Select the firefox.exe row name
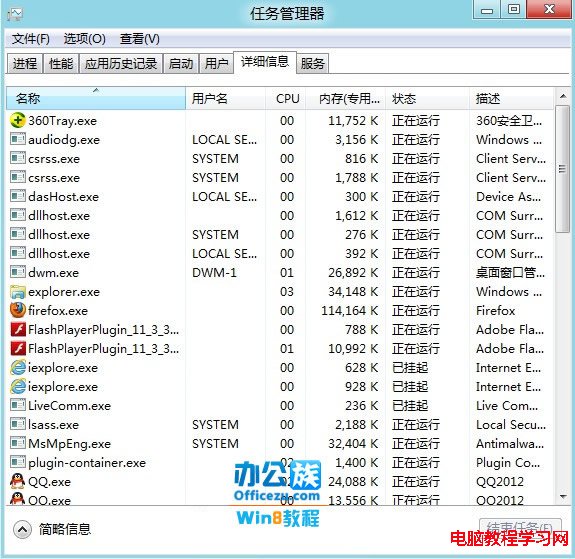The width and height of the screenshot is (575, 559). [58, 311]
